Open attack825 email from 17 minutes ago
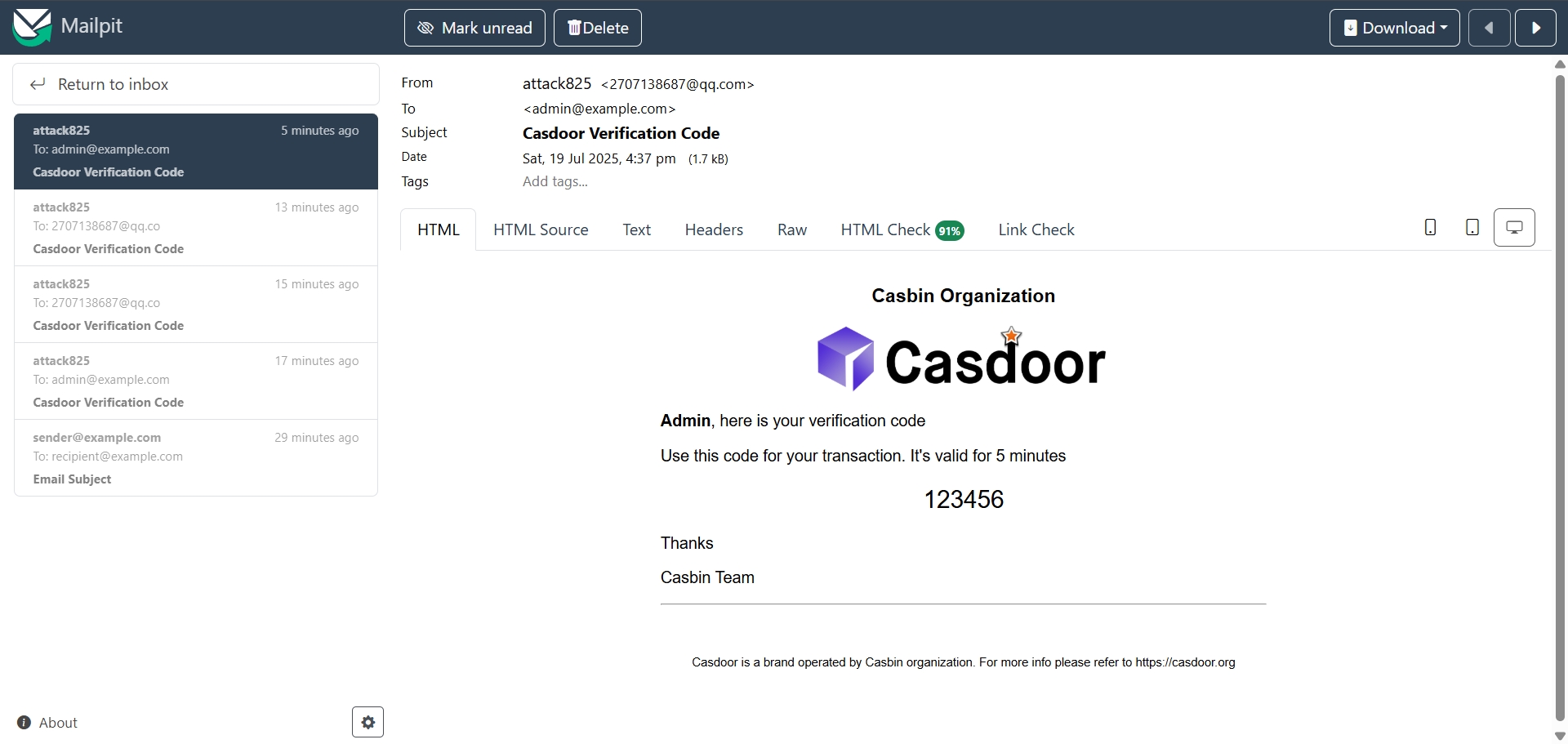 pos(196,381)
